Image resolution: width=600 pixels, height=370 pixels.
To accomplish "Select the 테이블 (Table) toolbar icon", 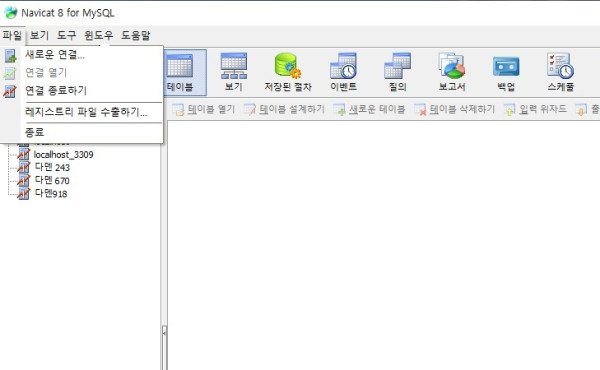I will coord(180,72).
